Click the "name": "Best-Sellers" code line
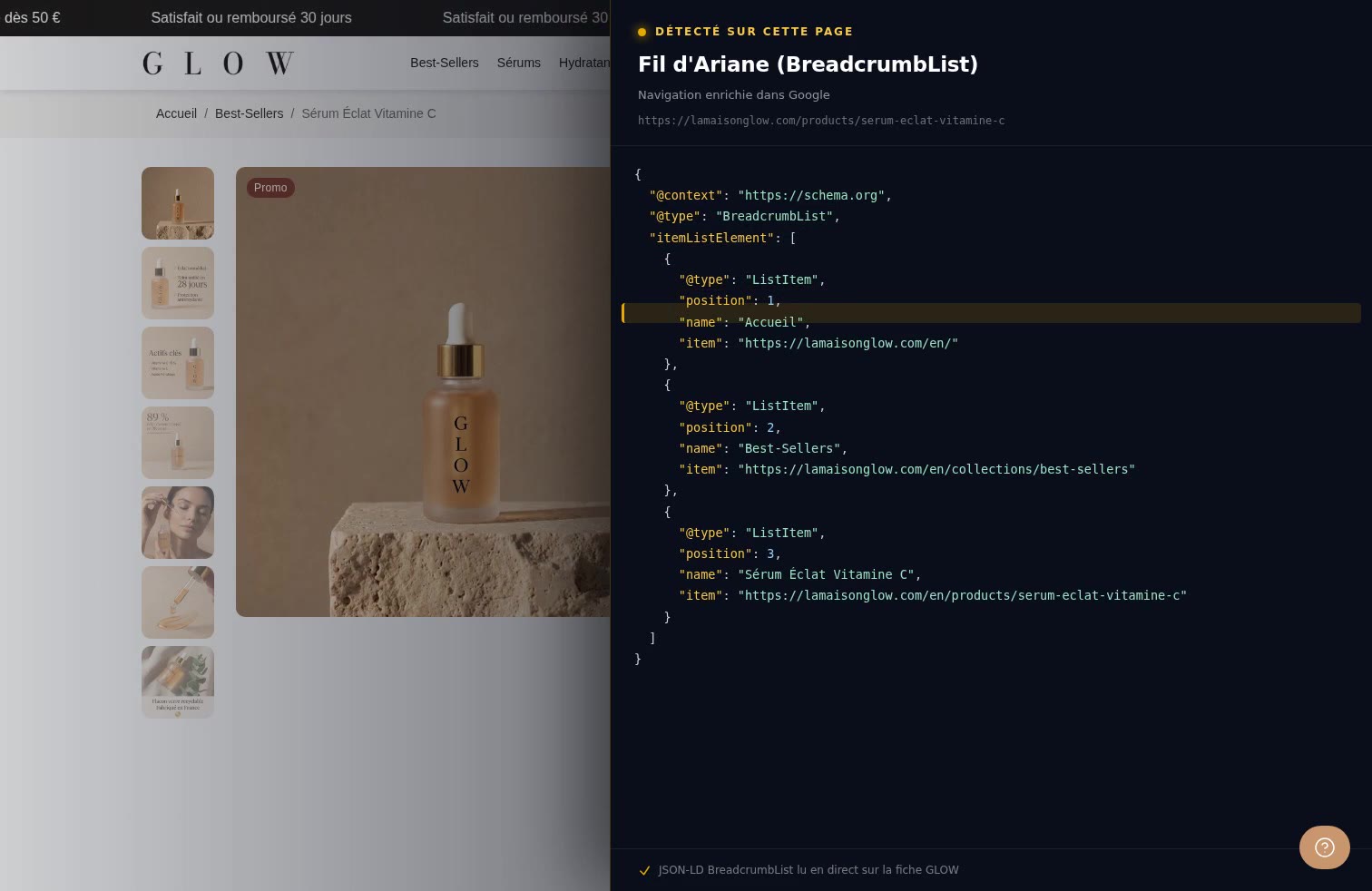Viewport: 1372px width, 891px height. pyautogui.click(x=763, y=448)
